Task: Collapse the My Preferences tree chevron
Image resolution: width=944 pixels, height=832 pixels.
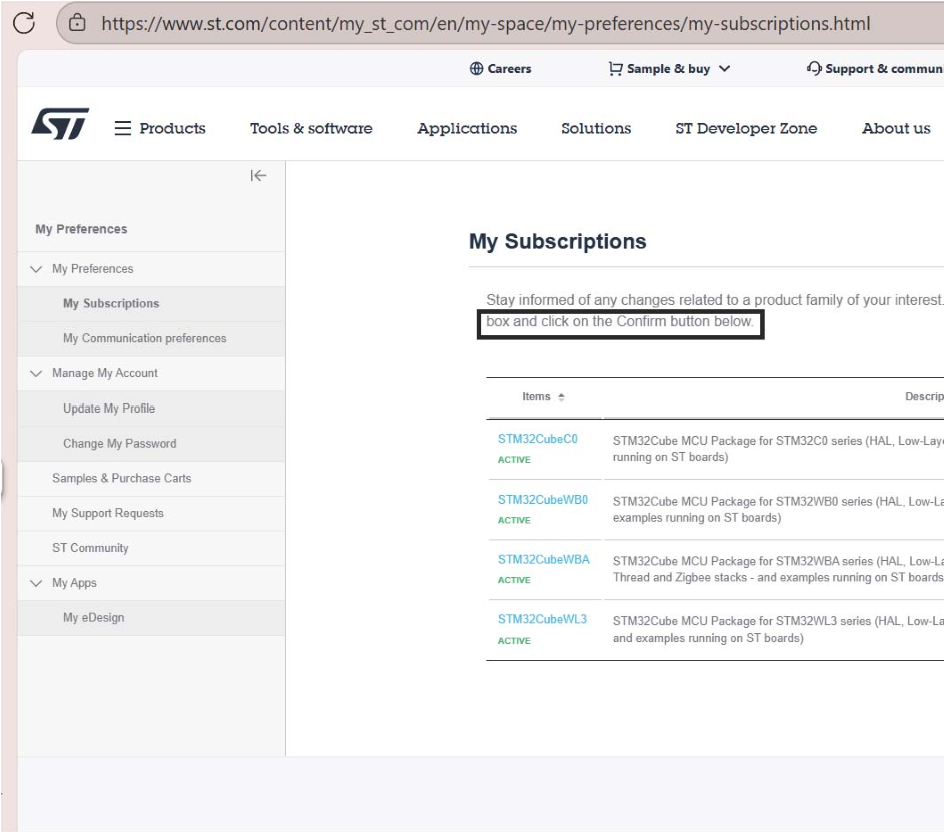Action: click(36, 269)
